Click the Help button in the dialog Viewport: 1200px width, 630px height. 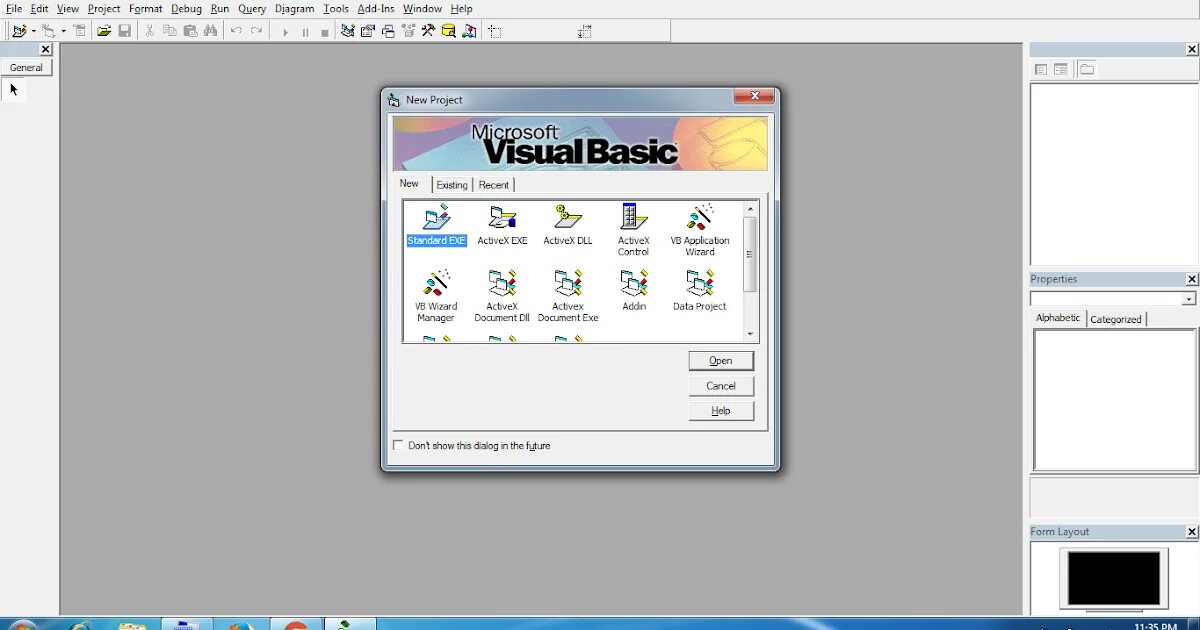721,411
